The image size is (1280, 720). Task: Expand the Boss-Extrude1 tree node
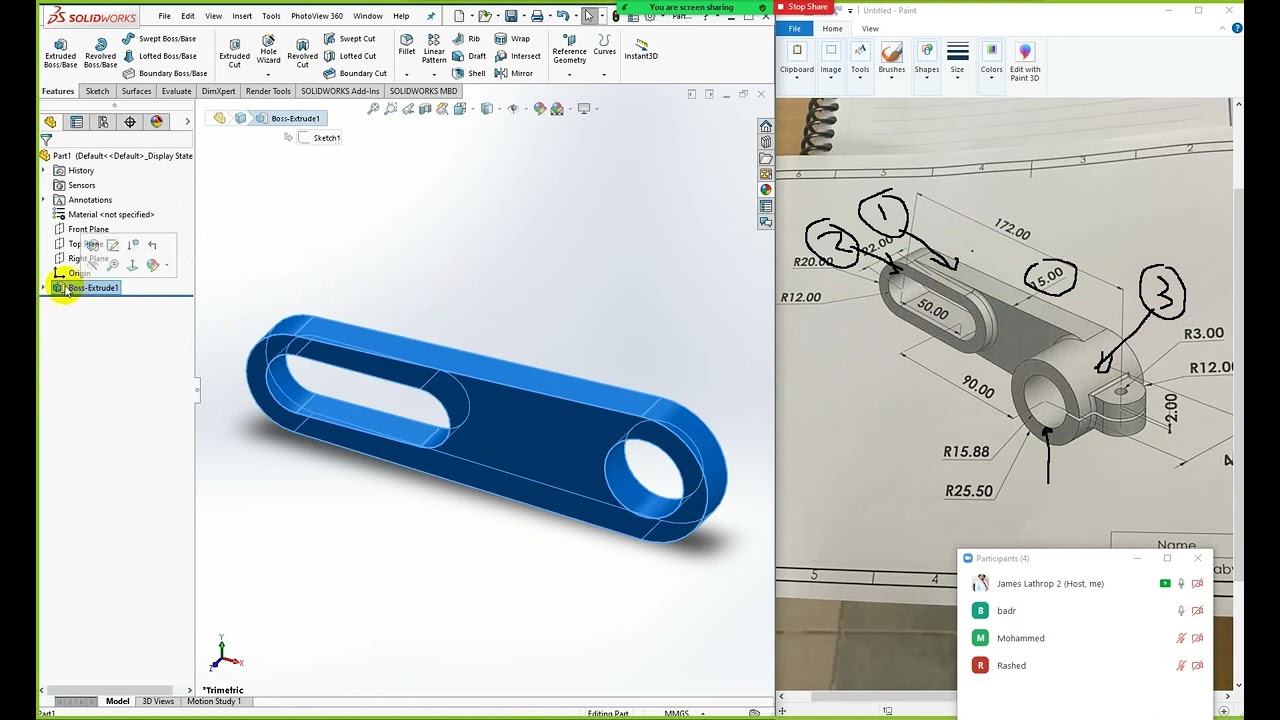click(44, 288)
